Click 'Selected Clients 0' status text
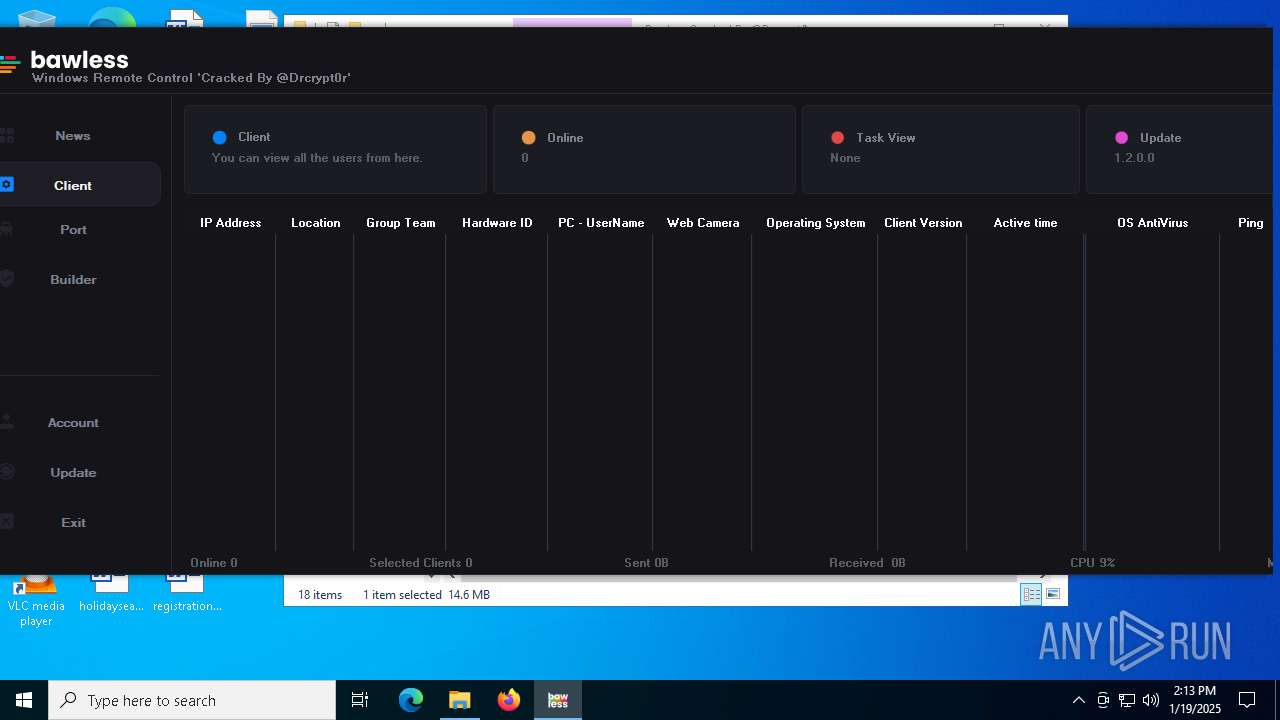This screenshot has width=1280, height=720. [420, 563]
